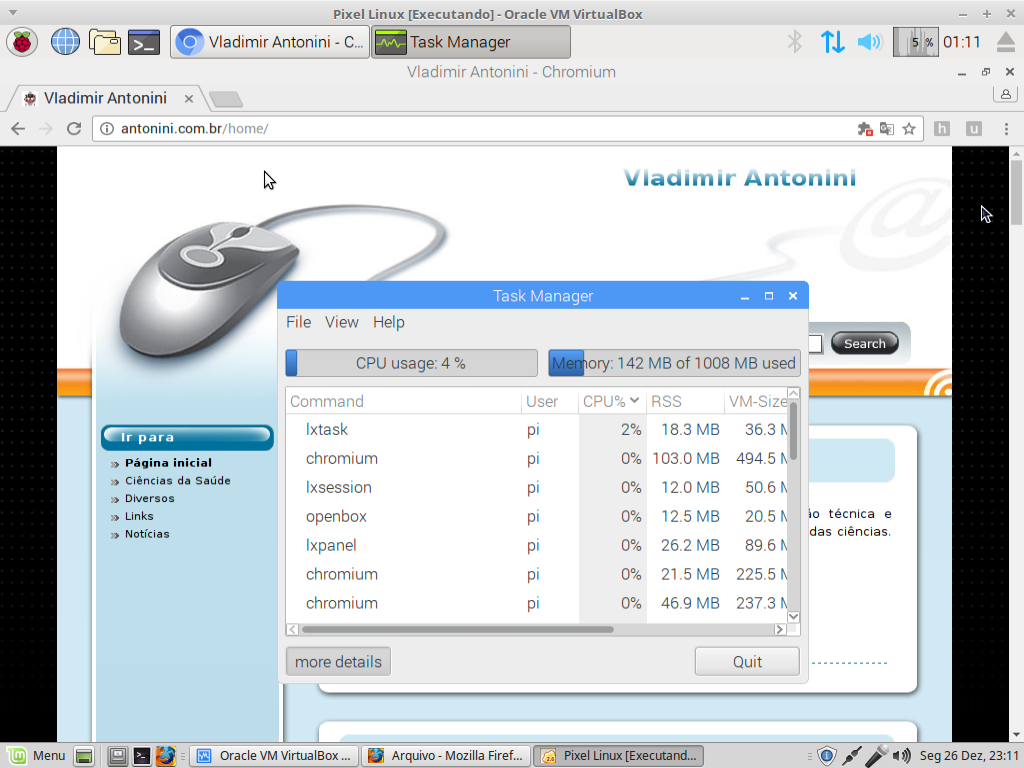Image resolution: width=1024 pixels, height=768 pixels.
Task: Click the translate page icon
Action: 887,129
